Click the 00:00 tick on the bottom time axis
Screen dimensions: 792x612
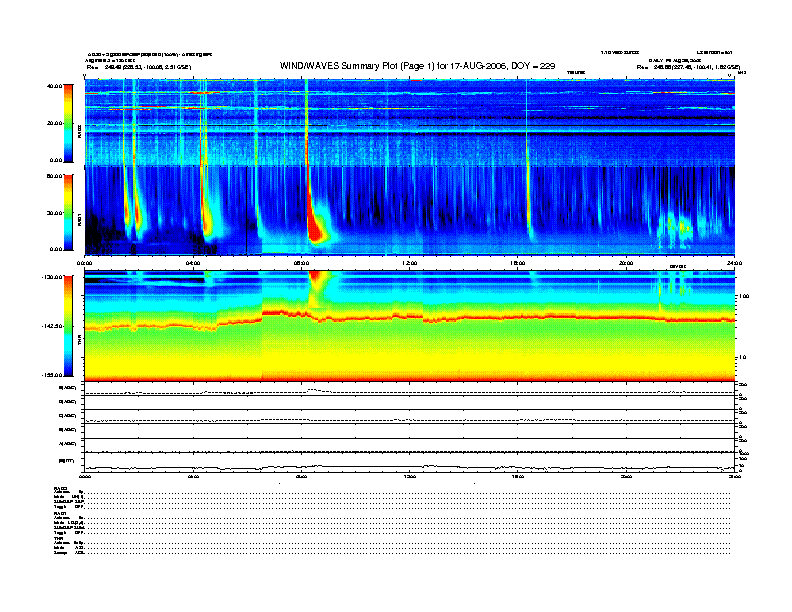(84, 476)
